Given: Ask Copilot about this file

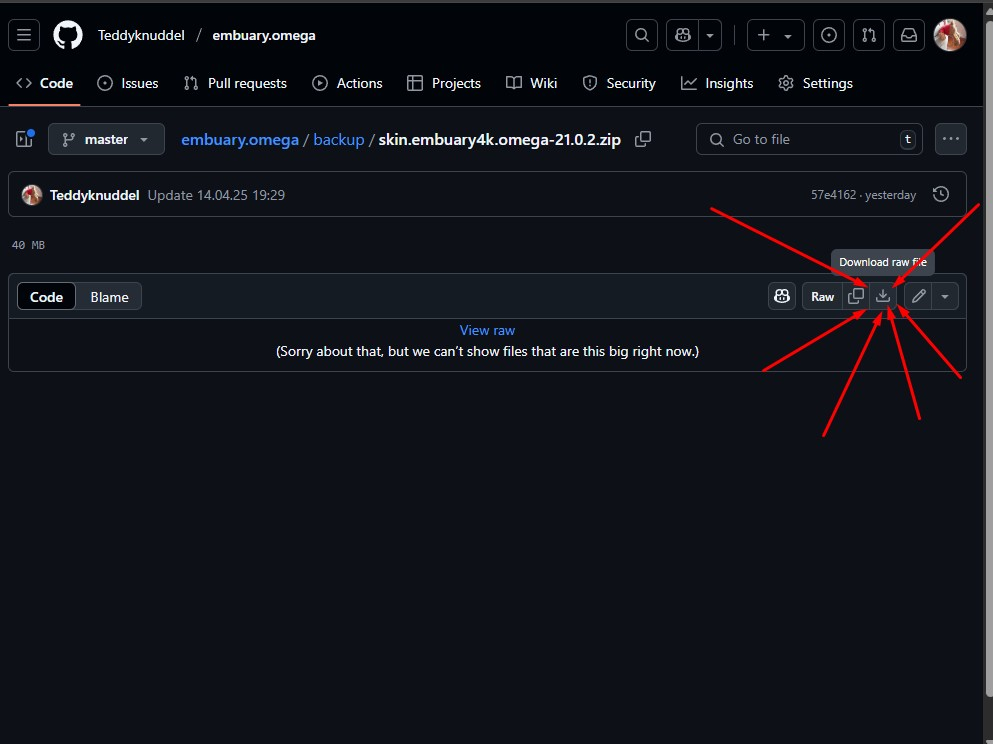Looking at the screenshot, I should click(x=782, y=296).
